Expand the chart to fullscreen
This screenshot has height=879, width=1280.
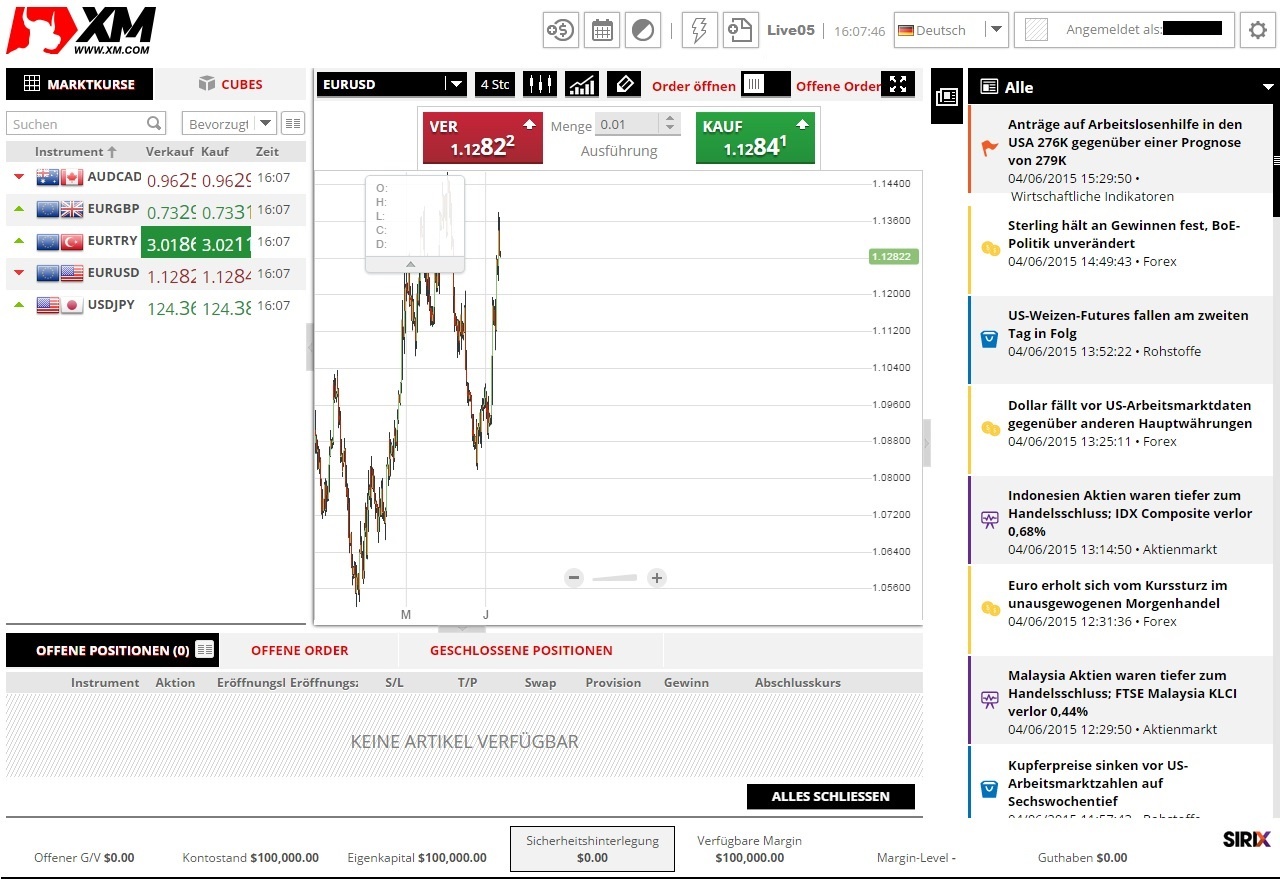tap(898, 85)
